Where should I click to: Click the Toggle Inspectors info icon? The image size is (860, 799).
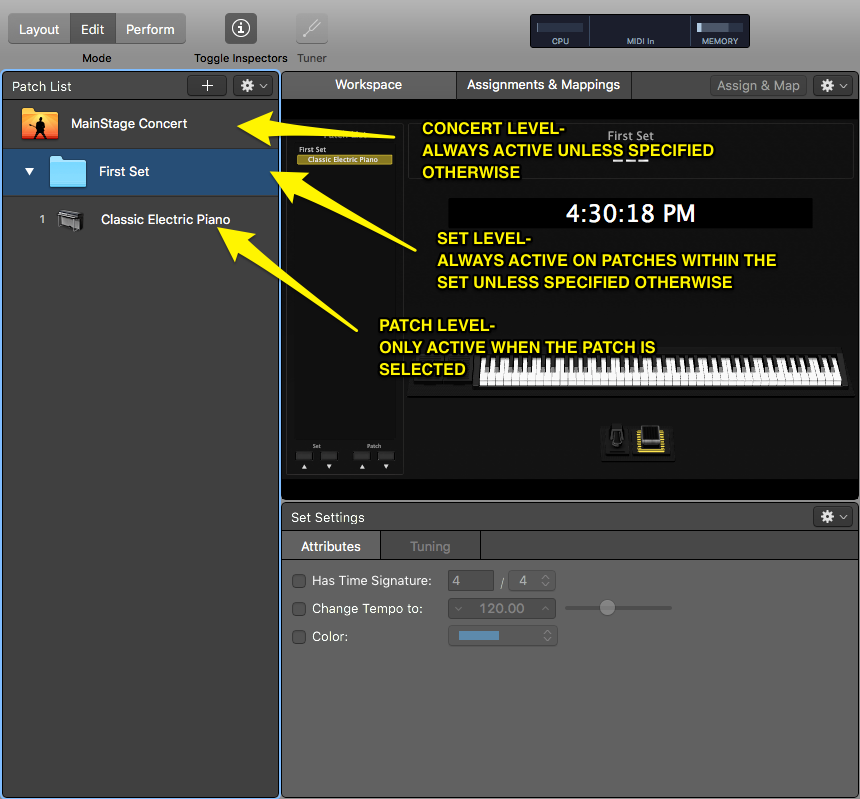point(241,28)
